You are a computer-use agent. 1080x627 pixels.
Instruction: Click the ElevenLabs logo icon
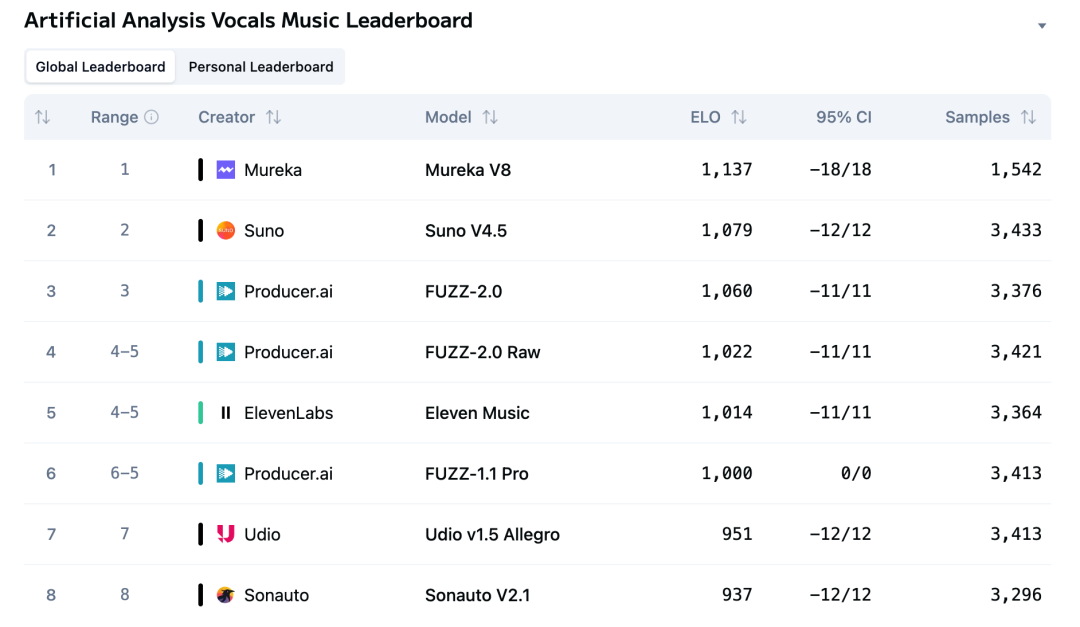[226, 413]
